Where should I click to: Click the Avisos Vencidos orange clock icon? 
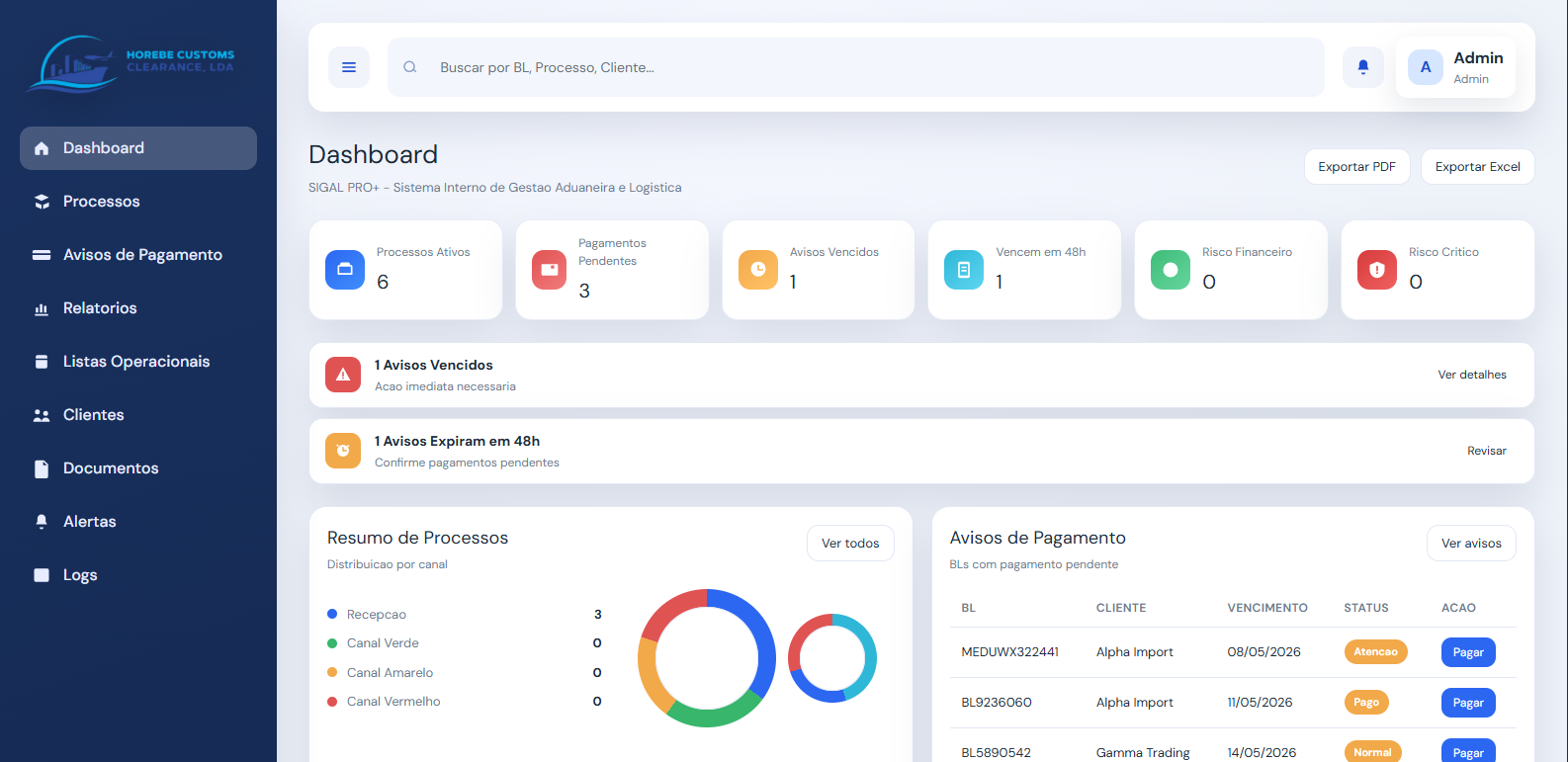pyautogui.click(x=758, y=270)
